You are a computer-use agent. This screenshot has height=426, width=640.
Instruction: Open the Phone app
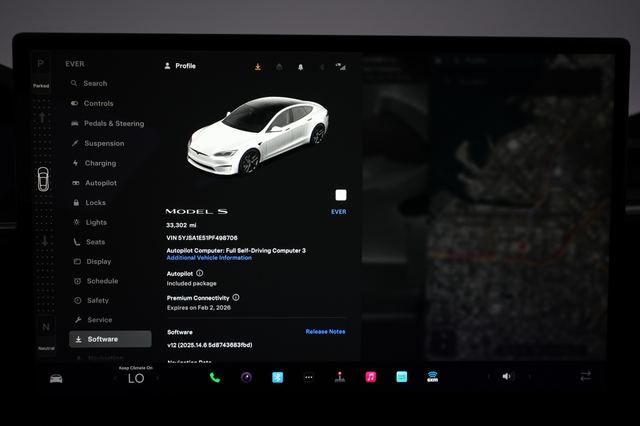pyautogui.click(x=215, y=377)
